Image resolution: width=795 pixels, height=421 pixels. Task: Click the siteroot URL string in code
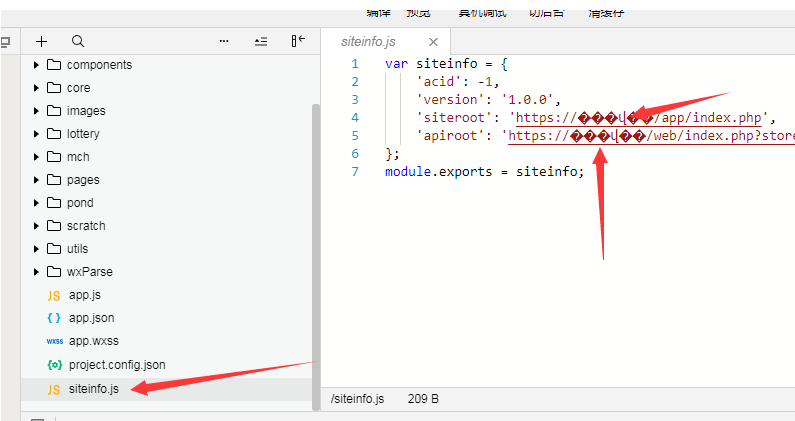point(642,118)
